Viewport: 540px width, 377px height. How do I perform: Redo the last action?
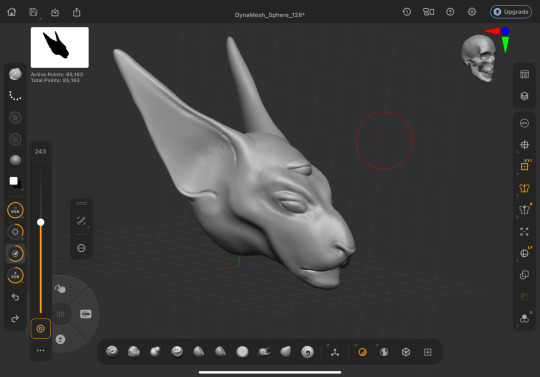pos(15,319)
